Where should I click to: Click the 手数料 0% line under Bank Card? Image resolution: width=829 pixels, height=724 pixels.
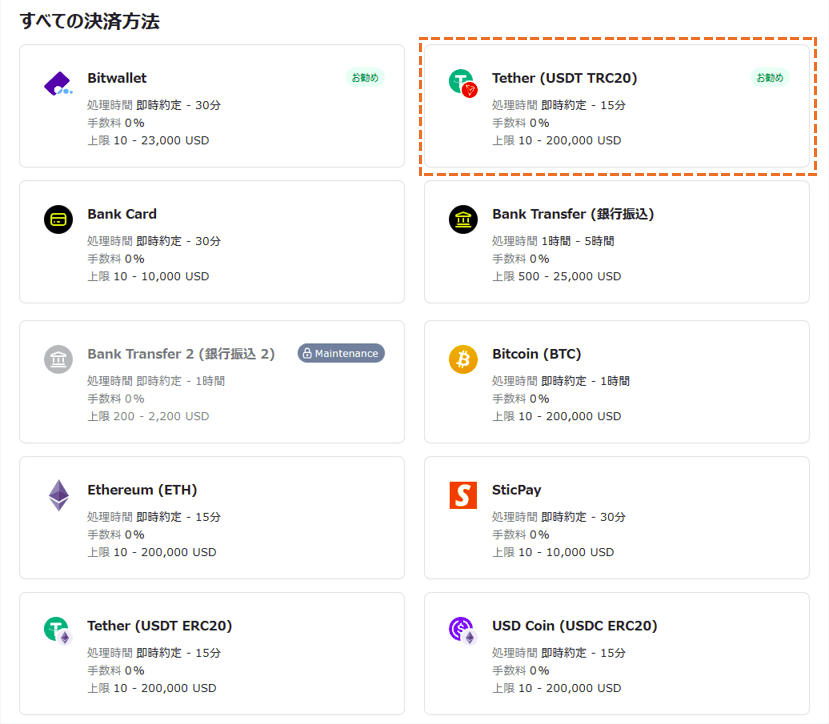(116, 259)
